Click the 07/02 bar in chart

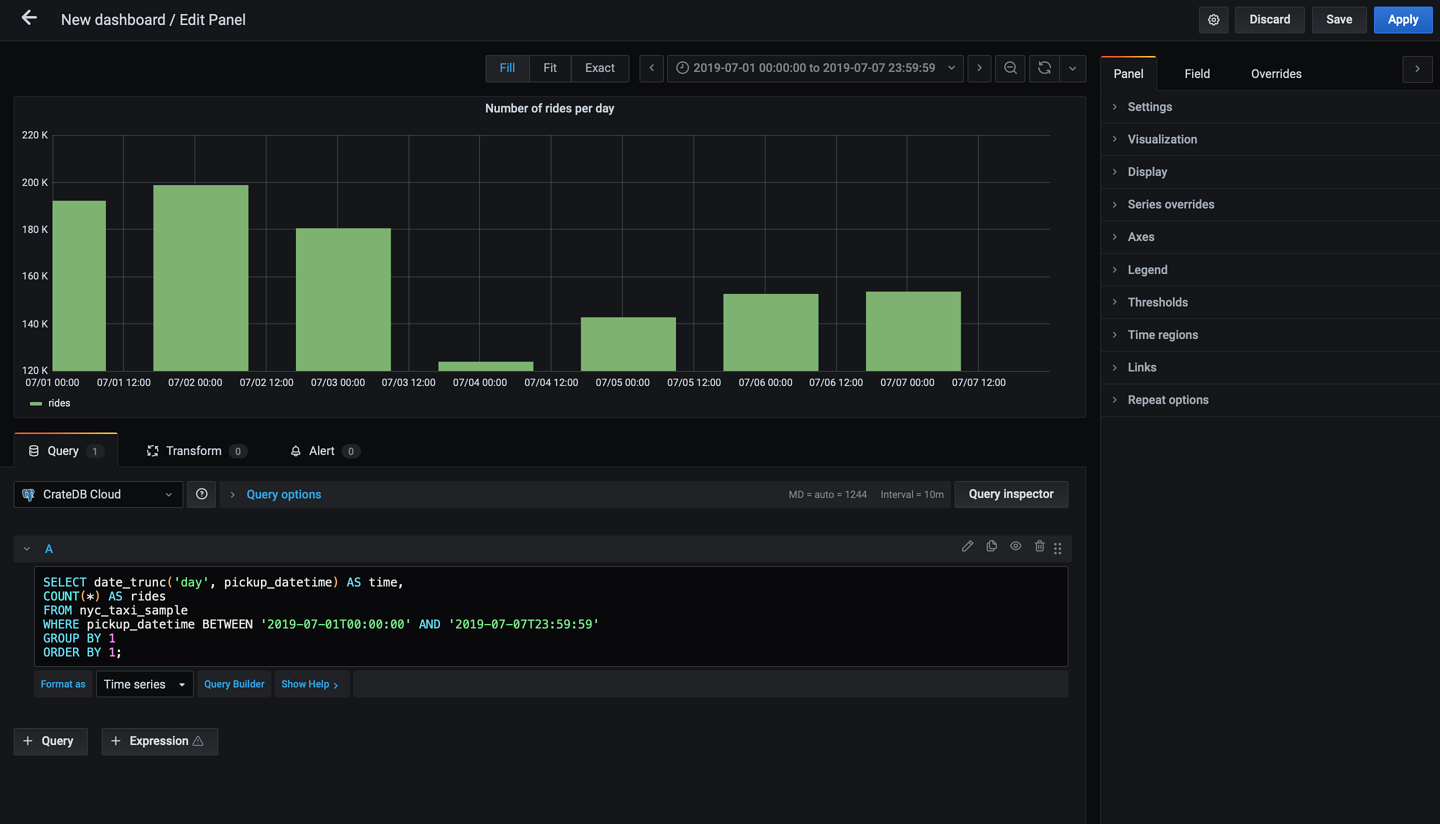click(x=200, y=278)
